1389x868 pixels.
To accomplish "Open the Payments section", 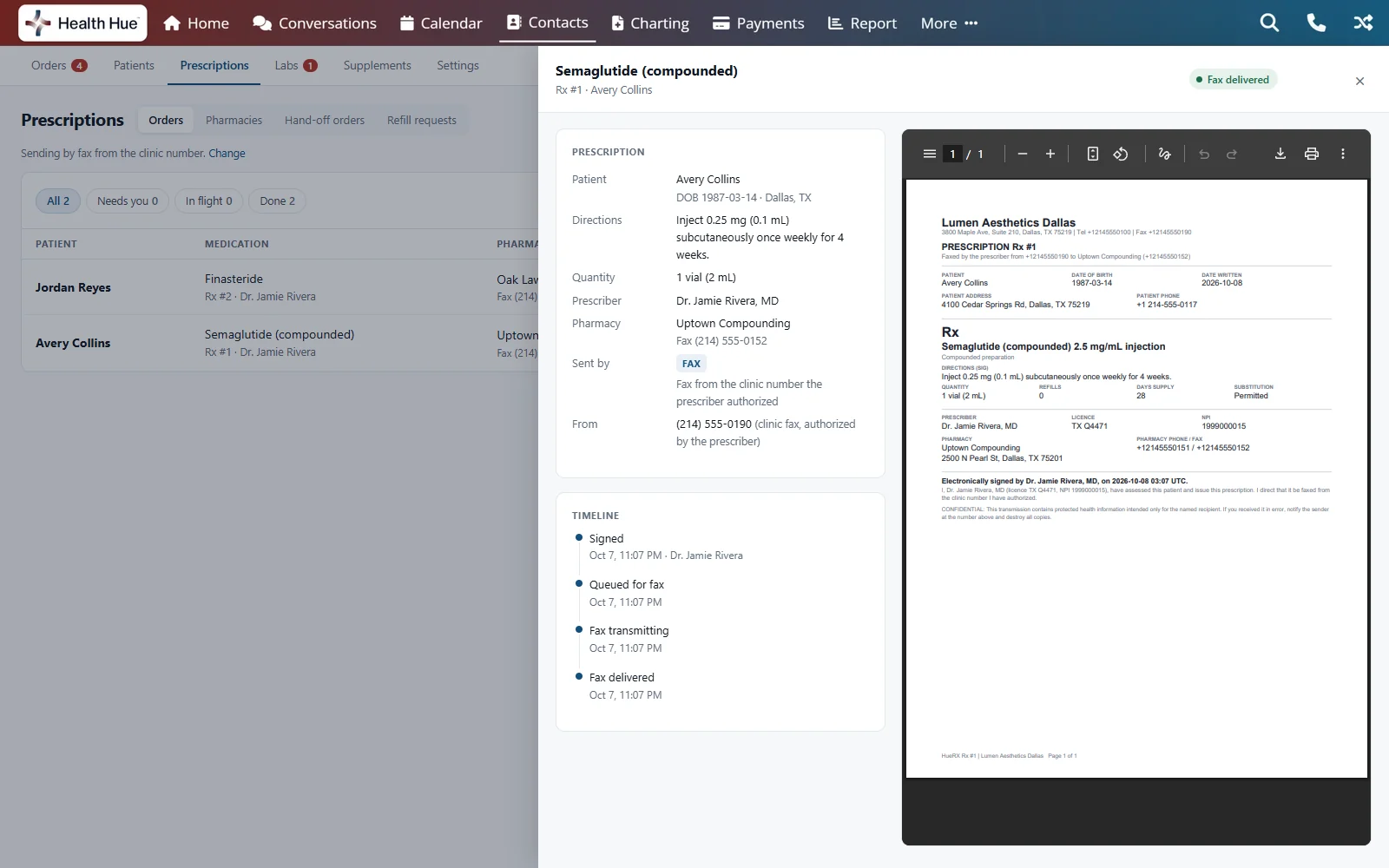I will tap(758, 23).
